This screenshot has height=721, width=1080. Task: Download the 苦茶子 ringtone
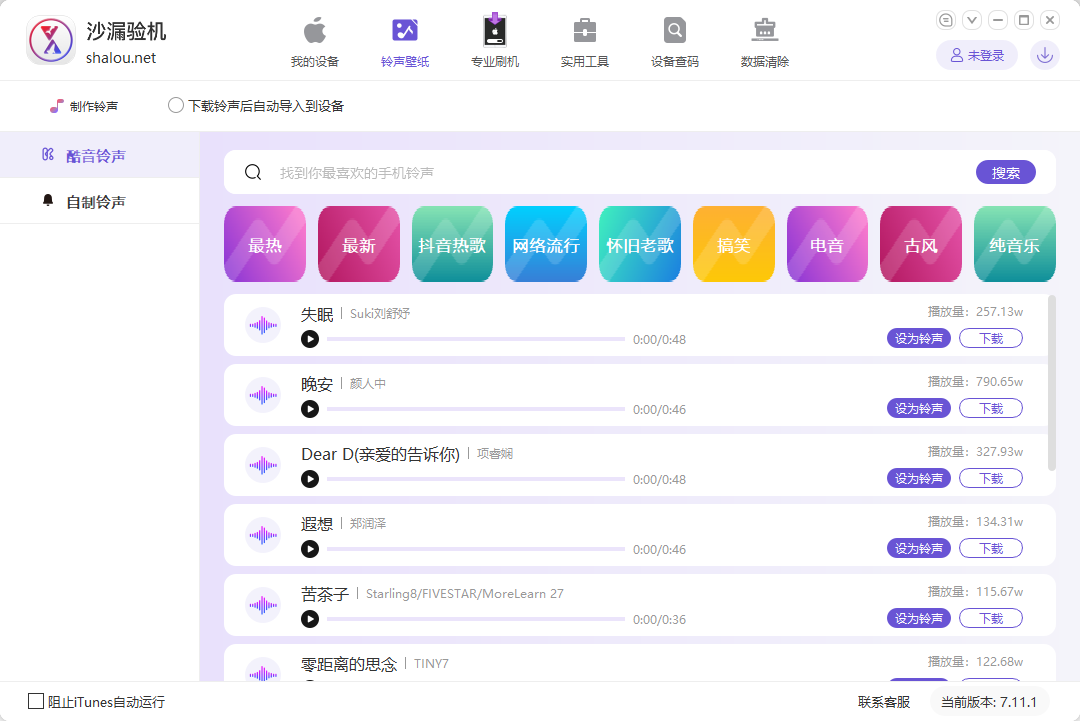click(x=991, y=618)
